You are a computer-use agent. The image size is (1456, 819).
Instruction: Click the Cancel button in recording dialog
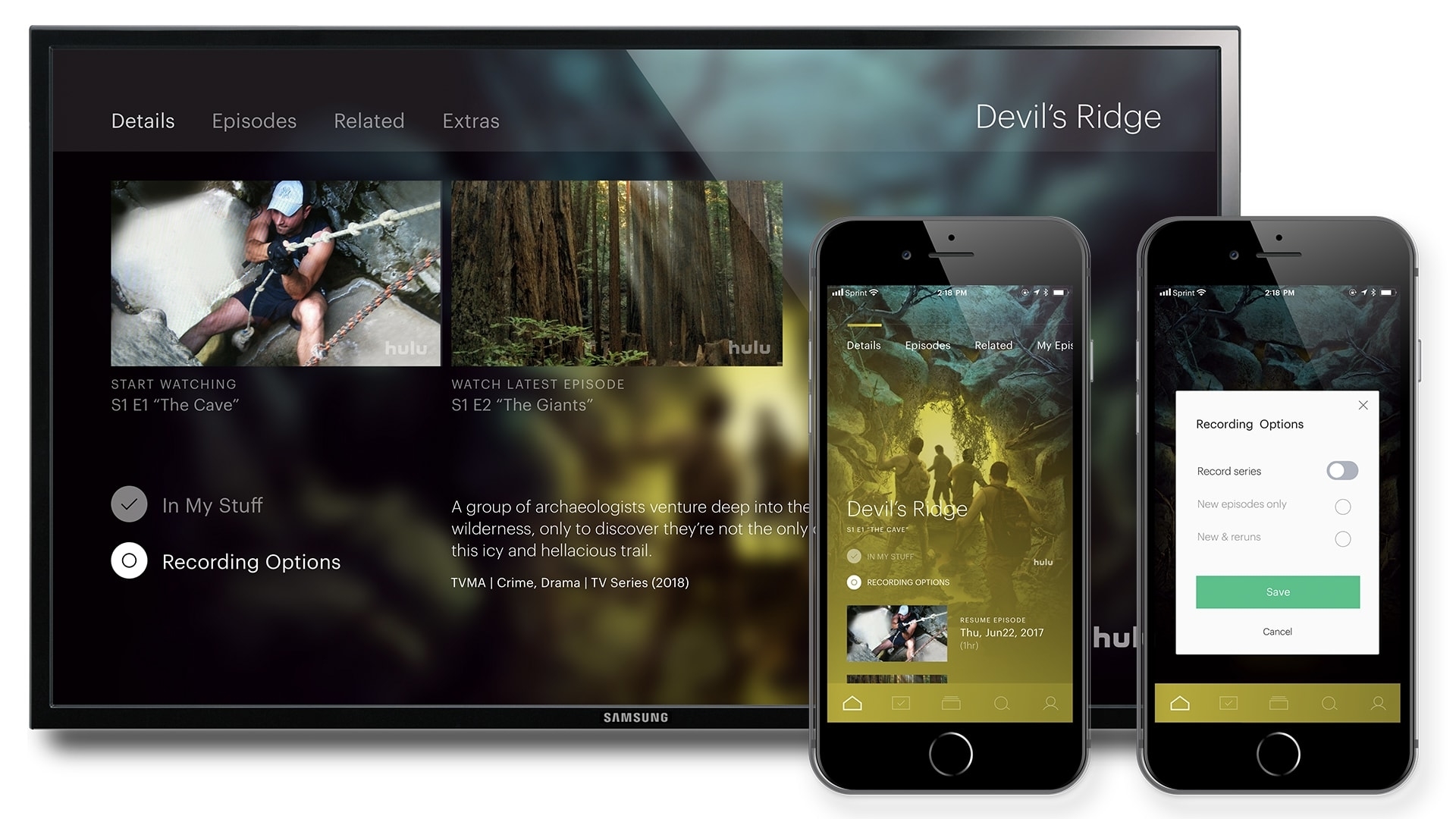coord(1277,631)
